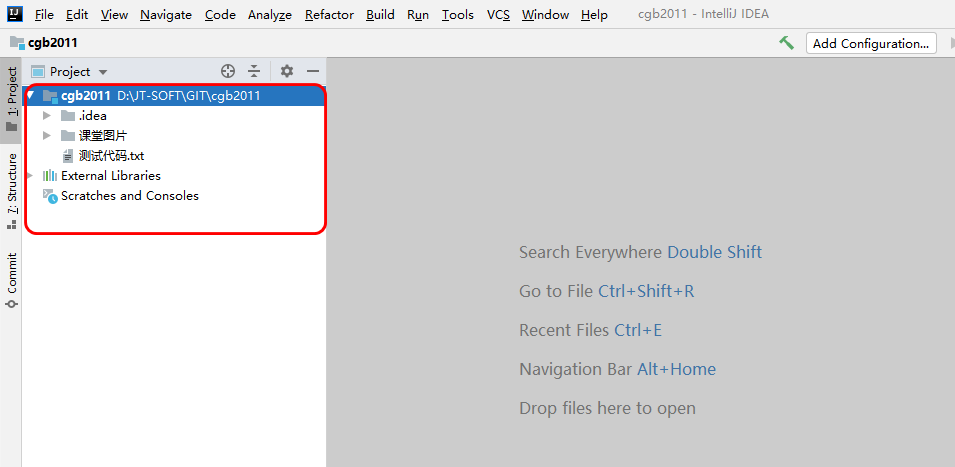Image resolution: width=955 pixels, height=467 pixels.
Task: Open the VCS menu
Action: [498, 15]
